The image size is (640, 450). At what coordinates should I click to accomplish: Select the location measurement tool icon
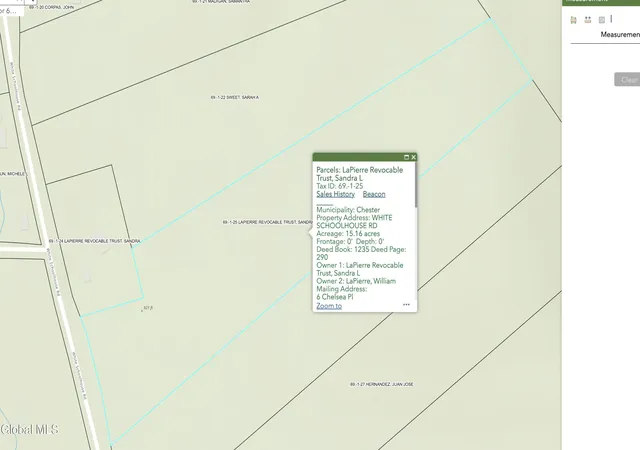pyautogui.click(x=602, y=20)
